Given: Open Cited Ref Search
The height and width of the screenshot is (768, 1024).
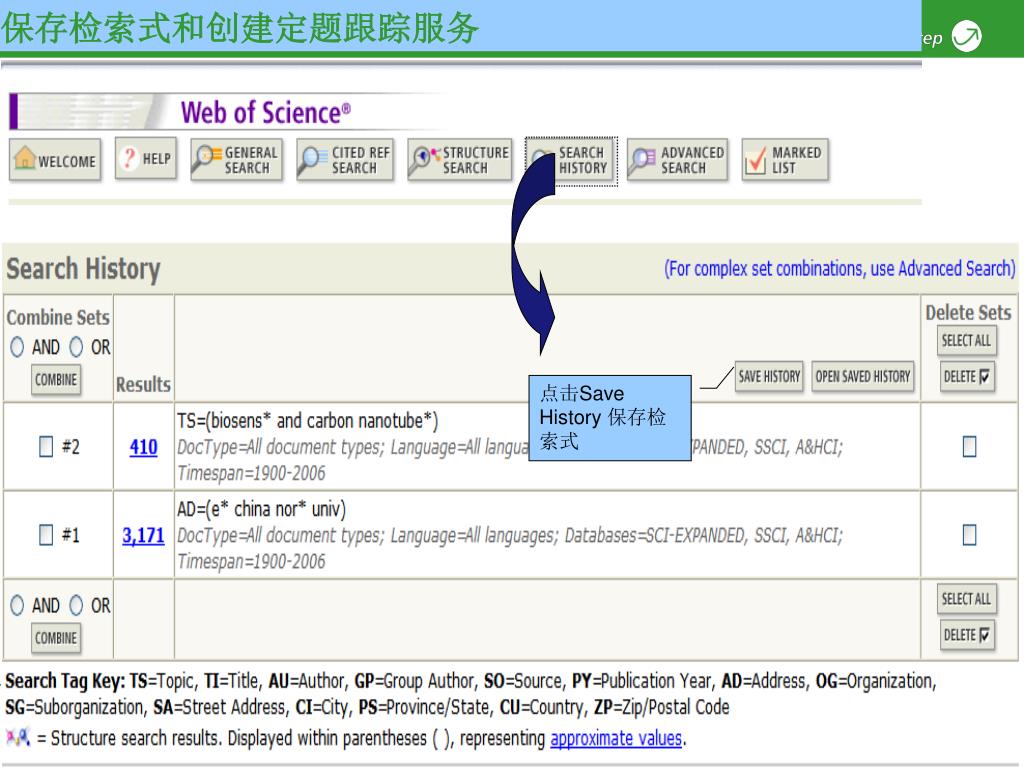Looking at the screenshot, I should point(345,159).
